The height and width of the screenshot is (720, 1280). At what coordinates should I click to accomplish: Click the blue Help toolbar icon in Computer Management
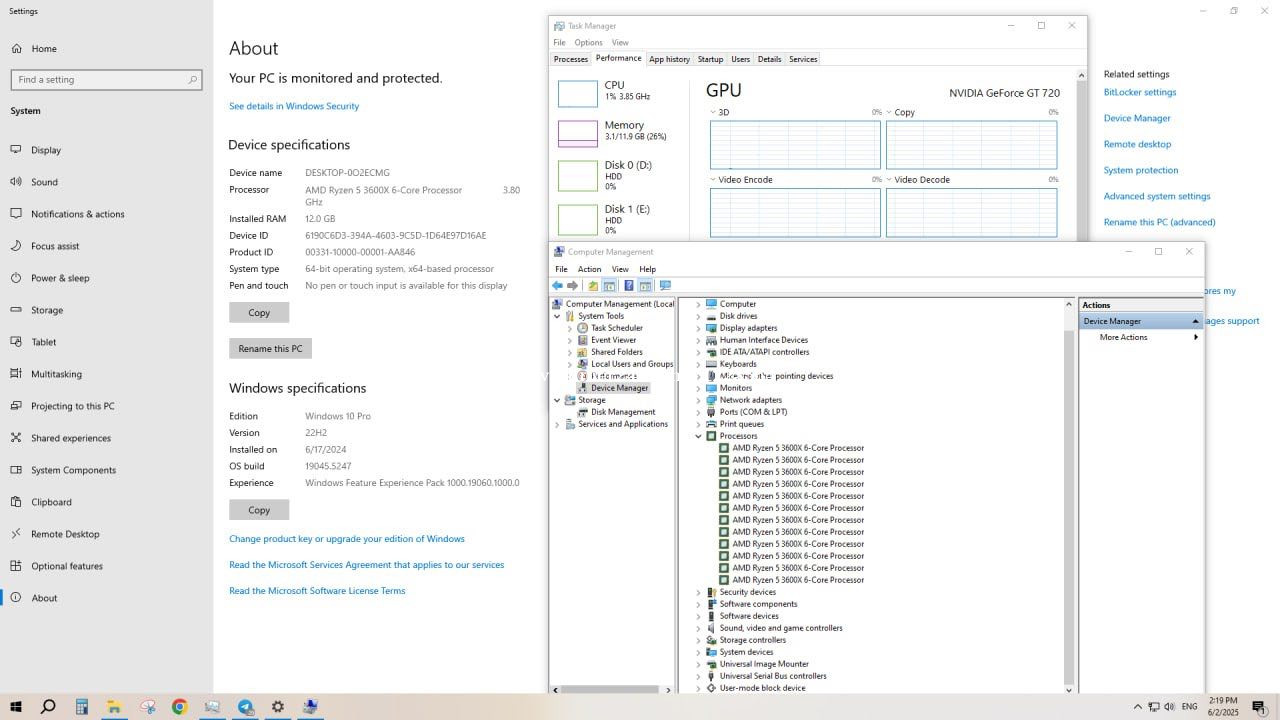click(628, 285)
